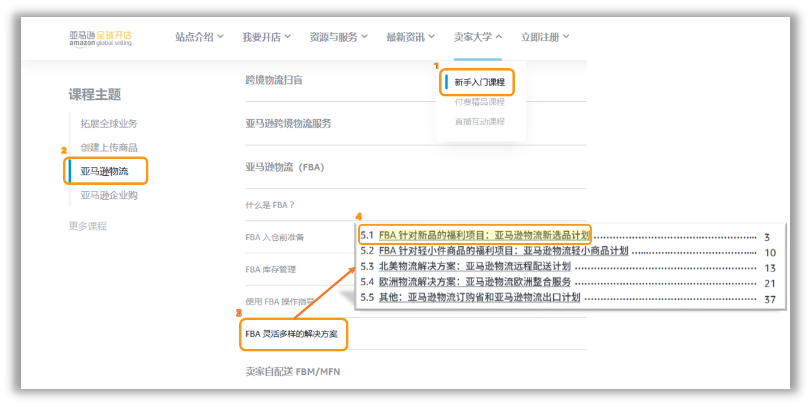Click page number 10 of chapter 5.2
The image size is (811, 407).
coord(770,253)
